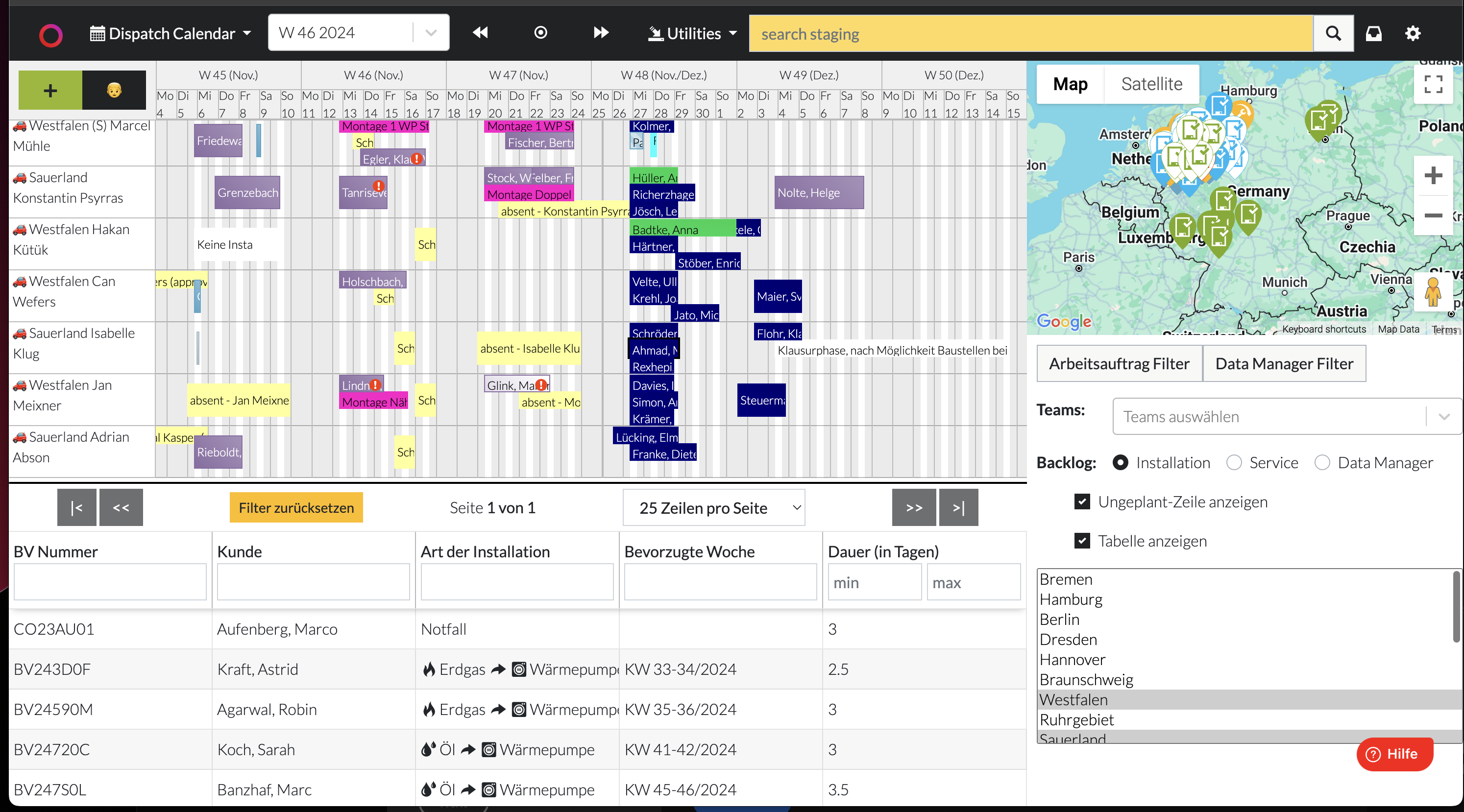Click the region list scrollbar
1464x812 pixels.
(x=1457, y=606)
